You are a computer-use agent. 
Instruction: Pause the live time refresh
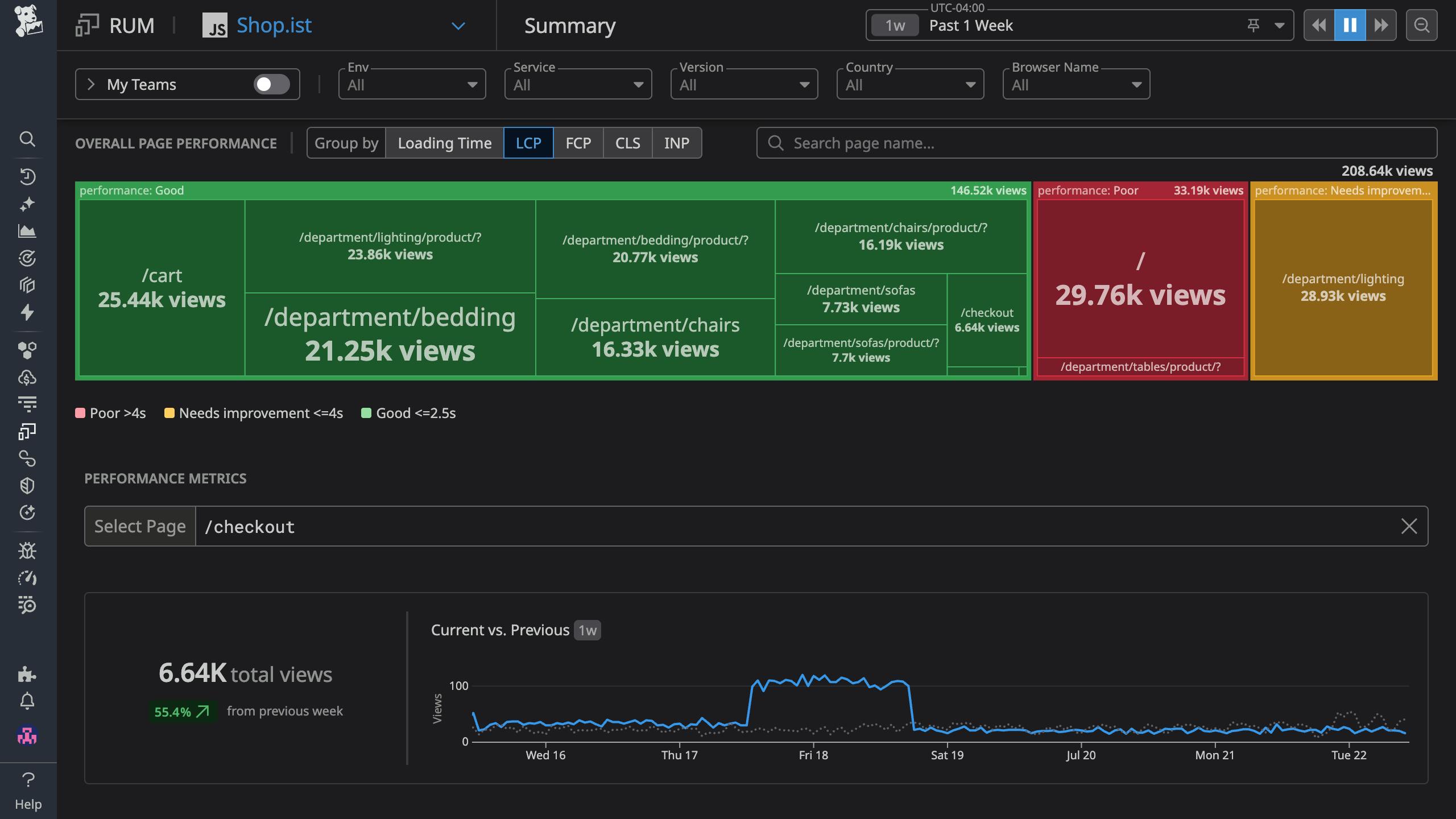point(1350,24)
